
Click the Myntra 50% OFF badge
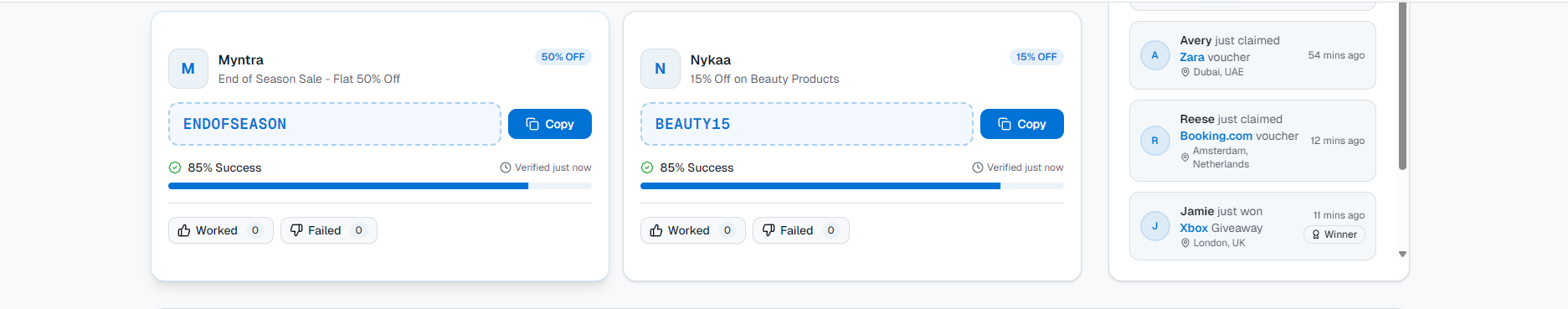tap(563, 57)
